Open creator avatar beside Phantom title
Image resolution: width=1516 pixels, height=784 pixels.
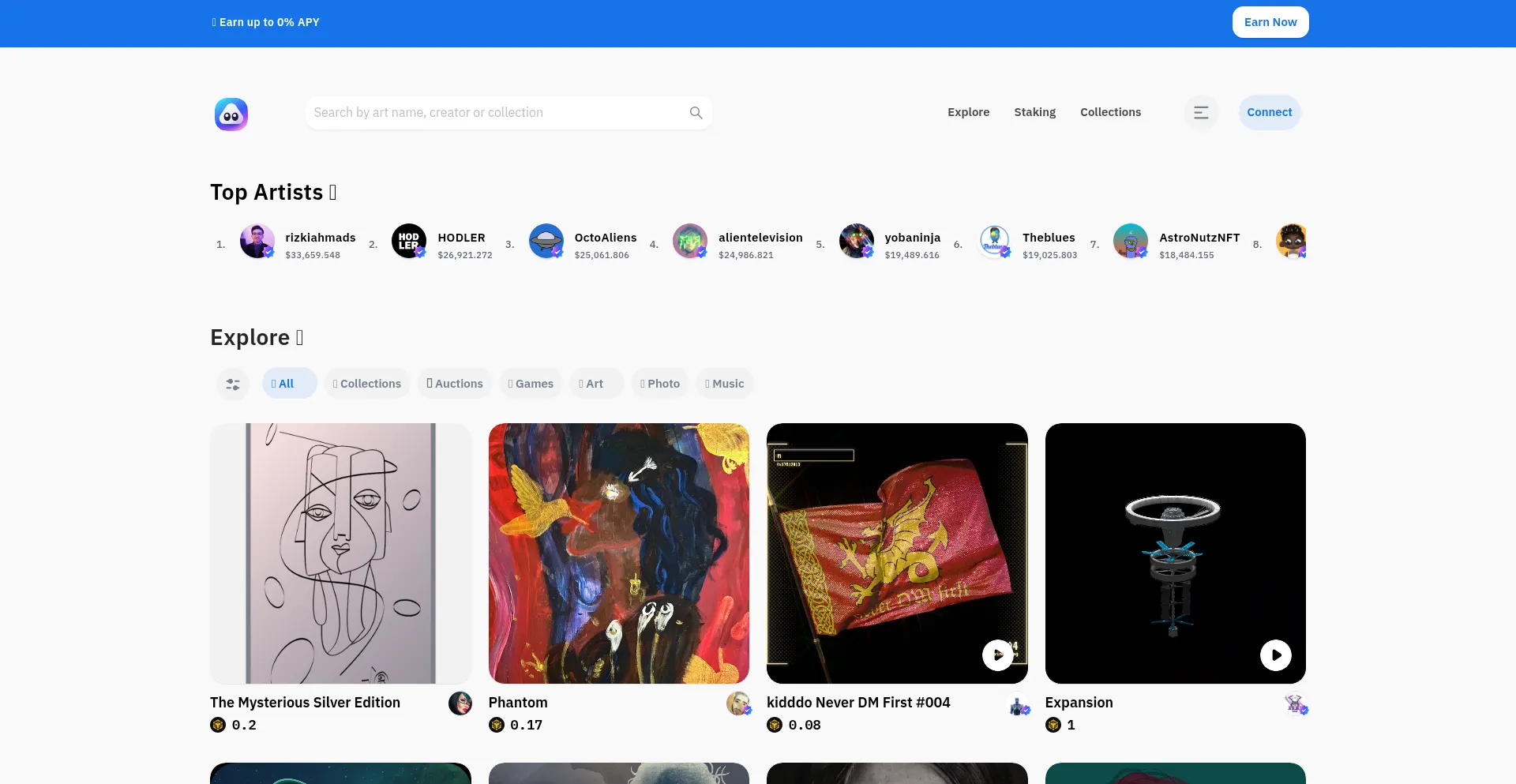click(x=738, y=703)
